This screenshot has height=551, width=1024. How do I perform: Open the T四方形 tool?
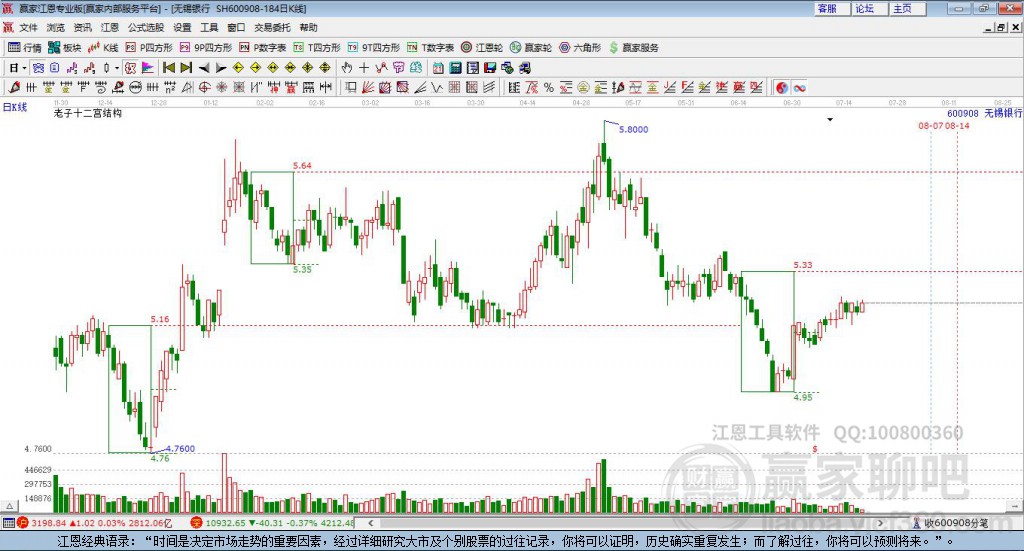click(x=317, y=48)
